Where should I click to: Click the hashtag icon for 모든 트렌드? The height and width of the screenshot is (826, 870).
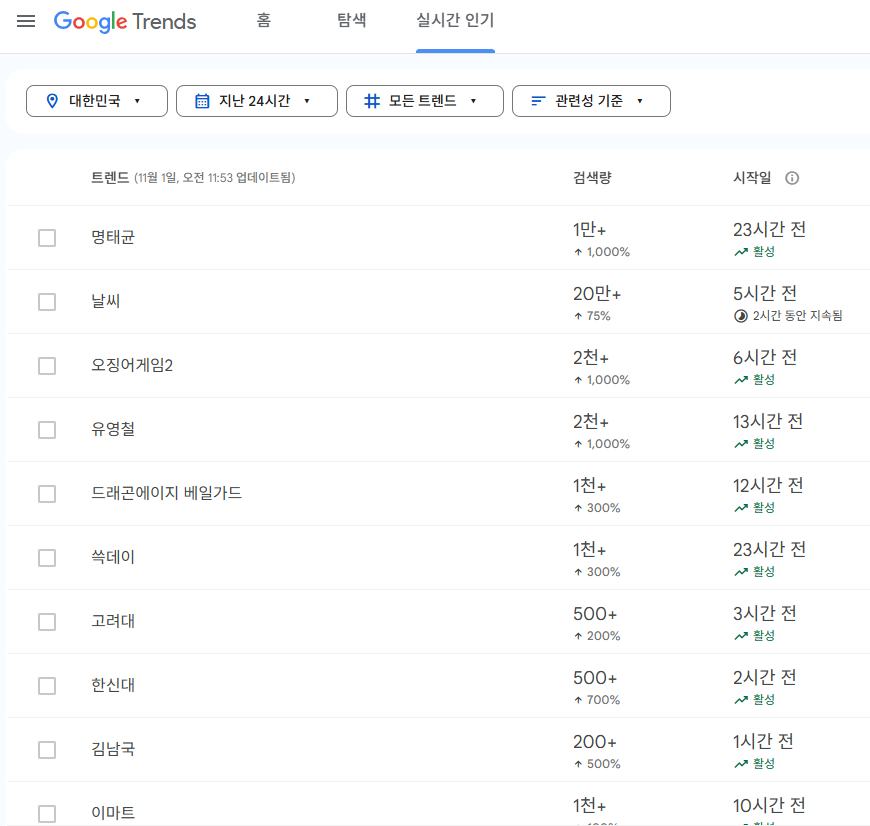pos(372,101)
